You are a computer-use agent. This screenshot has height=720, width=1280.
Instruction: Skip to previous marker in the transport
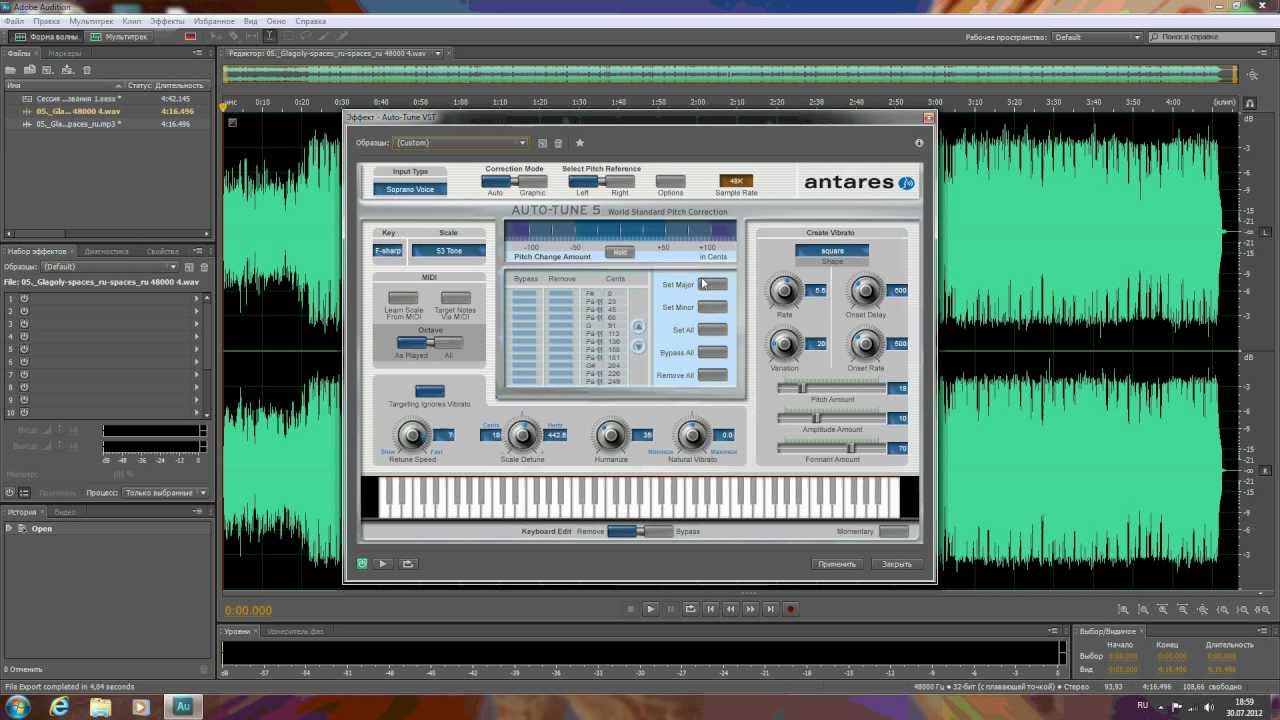click(710, 609)
